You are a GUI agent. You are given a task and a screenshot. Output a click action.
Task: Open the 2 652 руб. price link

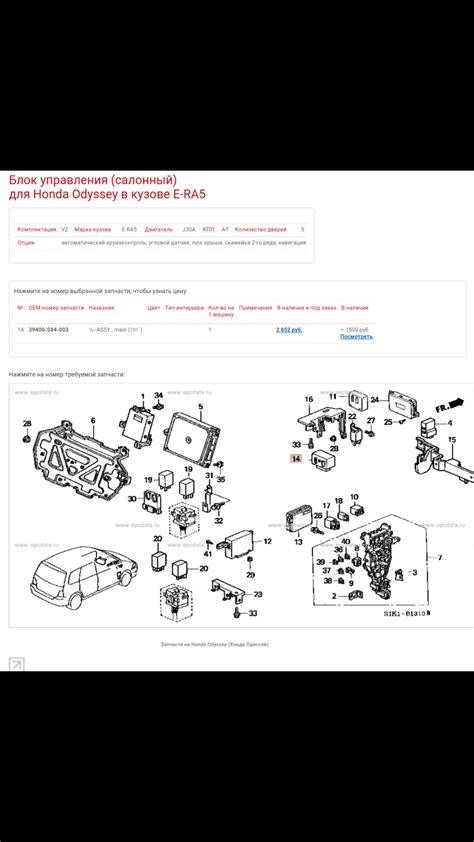289,330
